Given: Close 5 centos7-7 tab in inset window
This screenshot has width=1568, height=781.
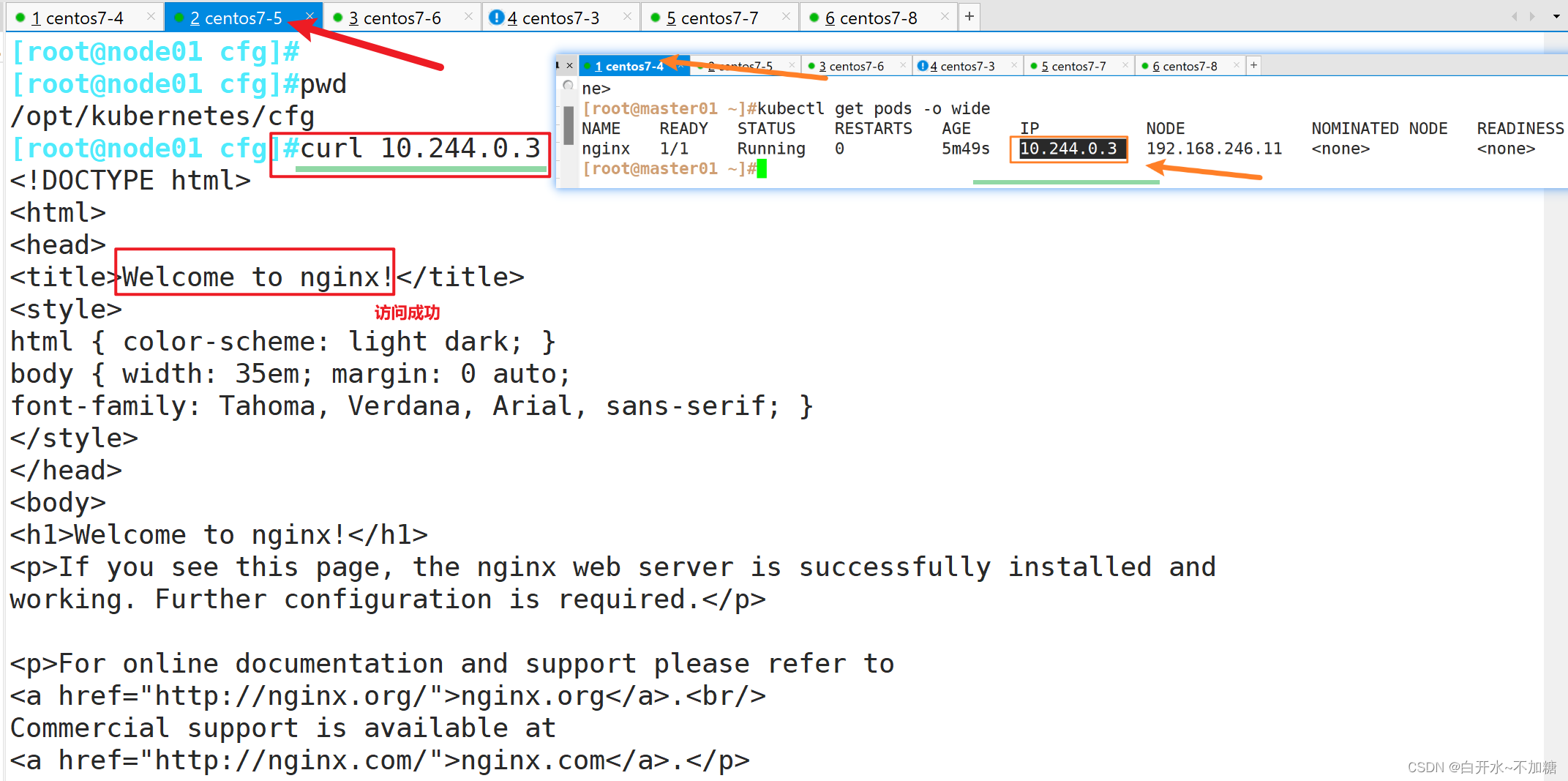Looking at the screenshot, I should 1125,65.
